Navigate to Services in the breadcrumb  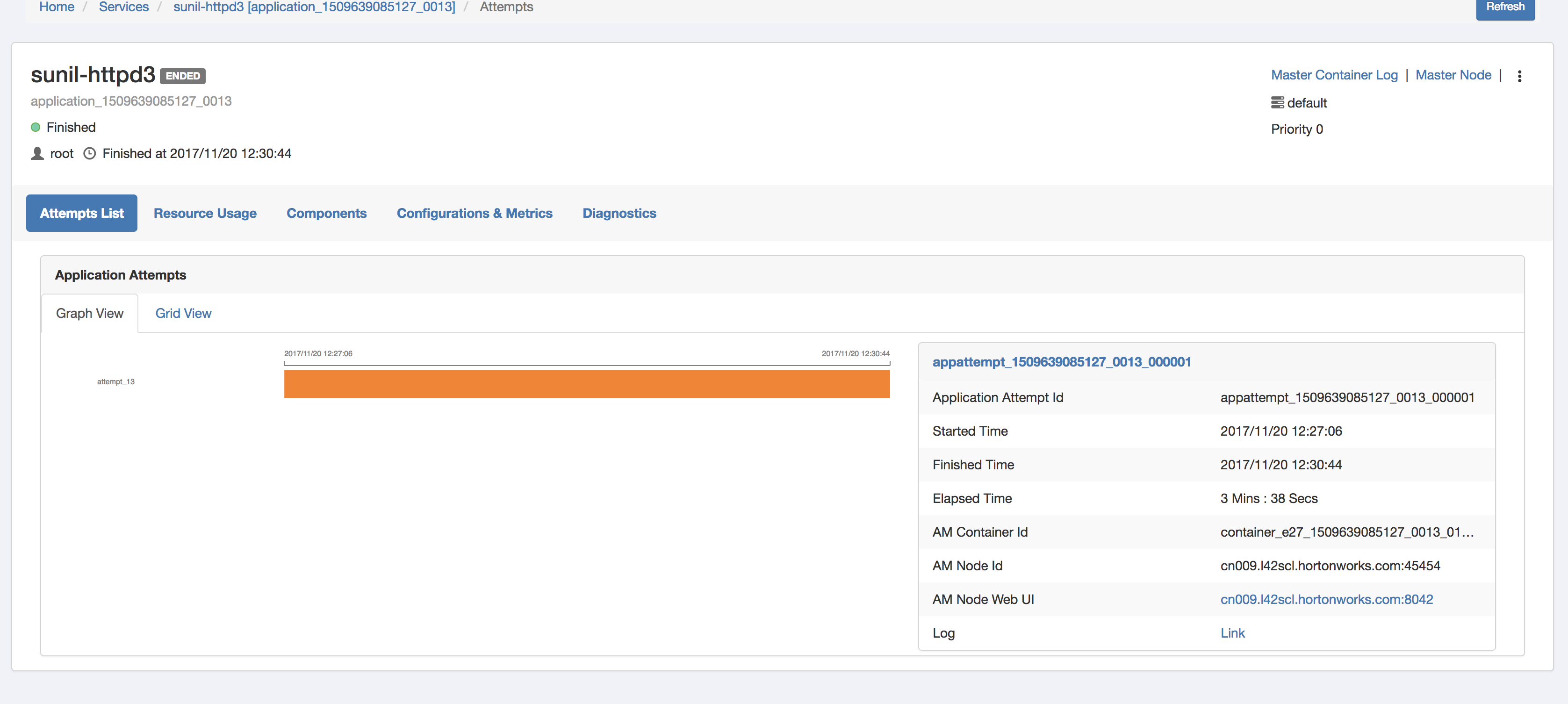point(123,7)
